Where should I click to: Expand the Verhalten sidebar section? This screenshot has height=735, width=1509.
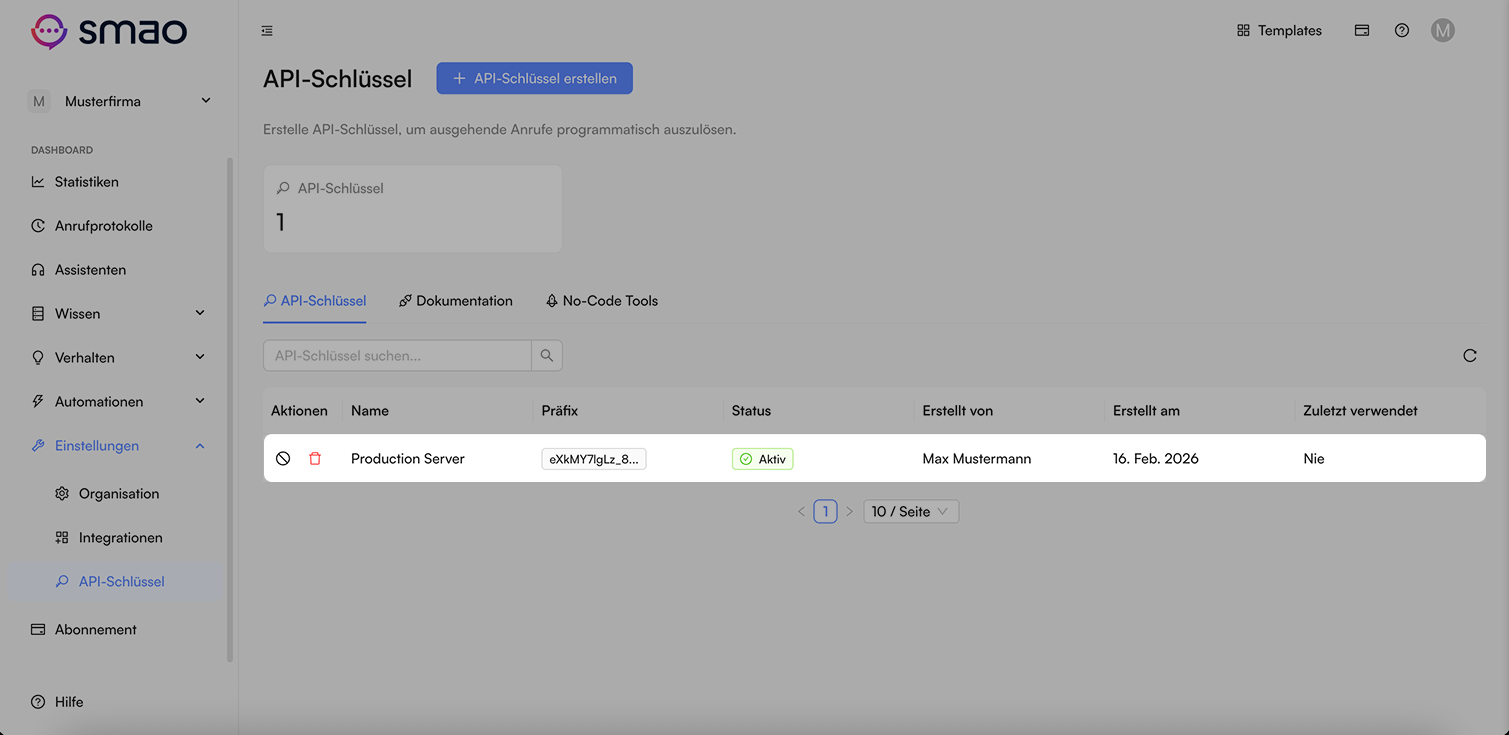pyautogui.click(x=118, y=358)
